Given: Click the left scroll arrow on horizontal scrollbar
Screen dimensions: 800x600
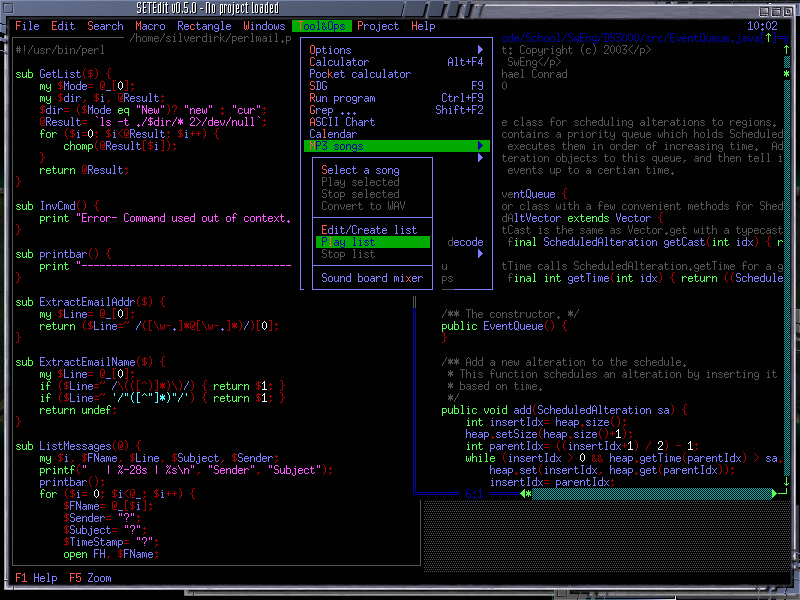Looking at the screenshot, I should 521,493.
